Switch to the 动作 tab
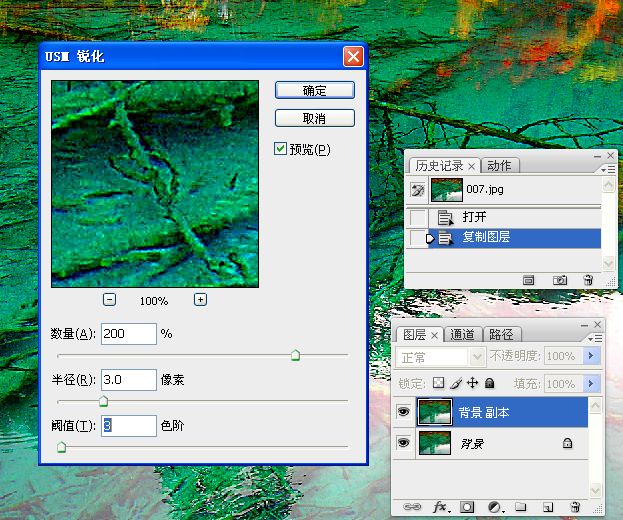 [499, 166]
